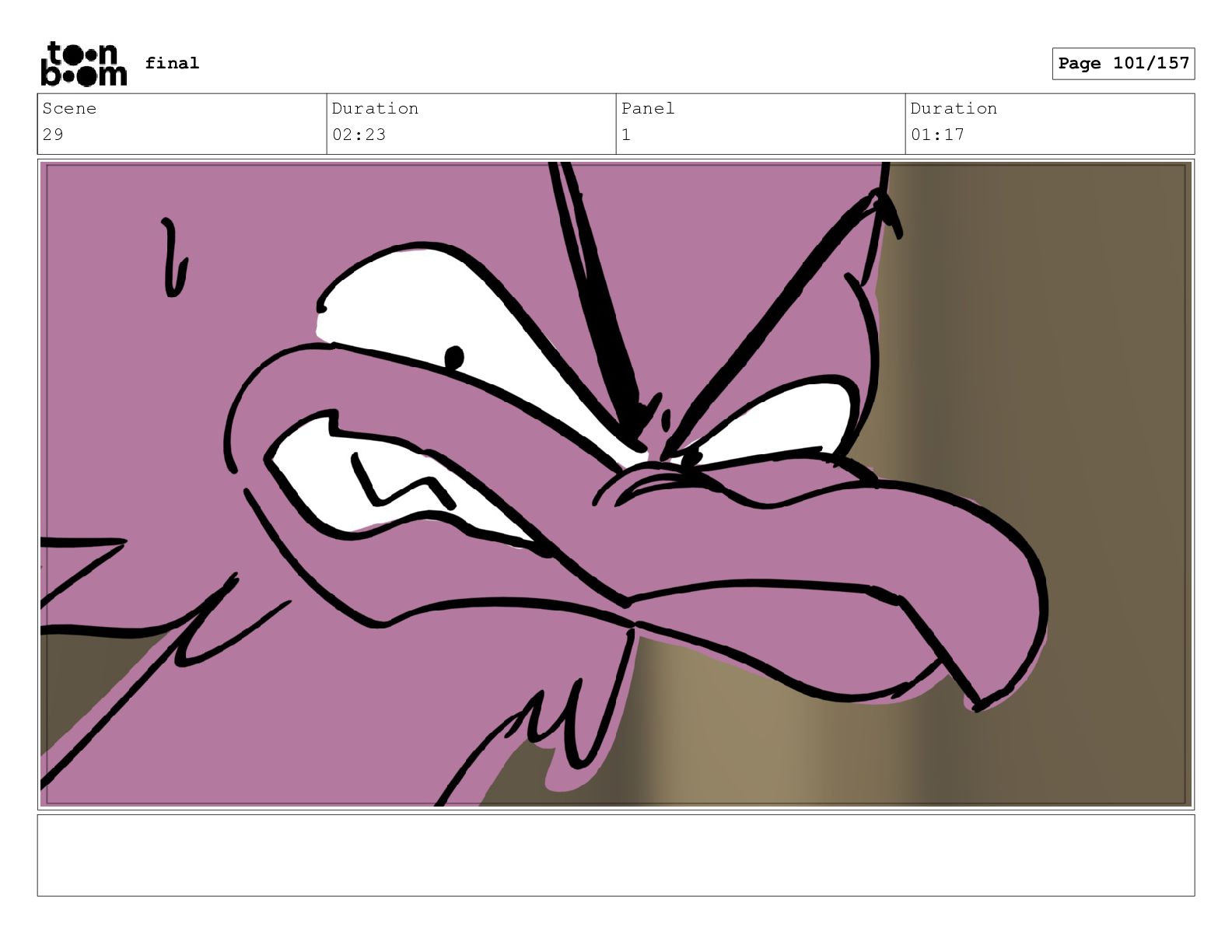
Task: Click the Toon Boom logo
Action: click(83, 63)
